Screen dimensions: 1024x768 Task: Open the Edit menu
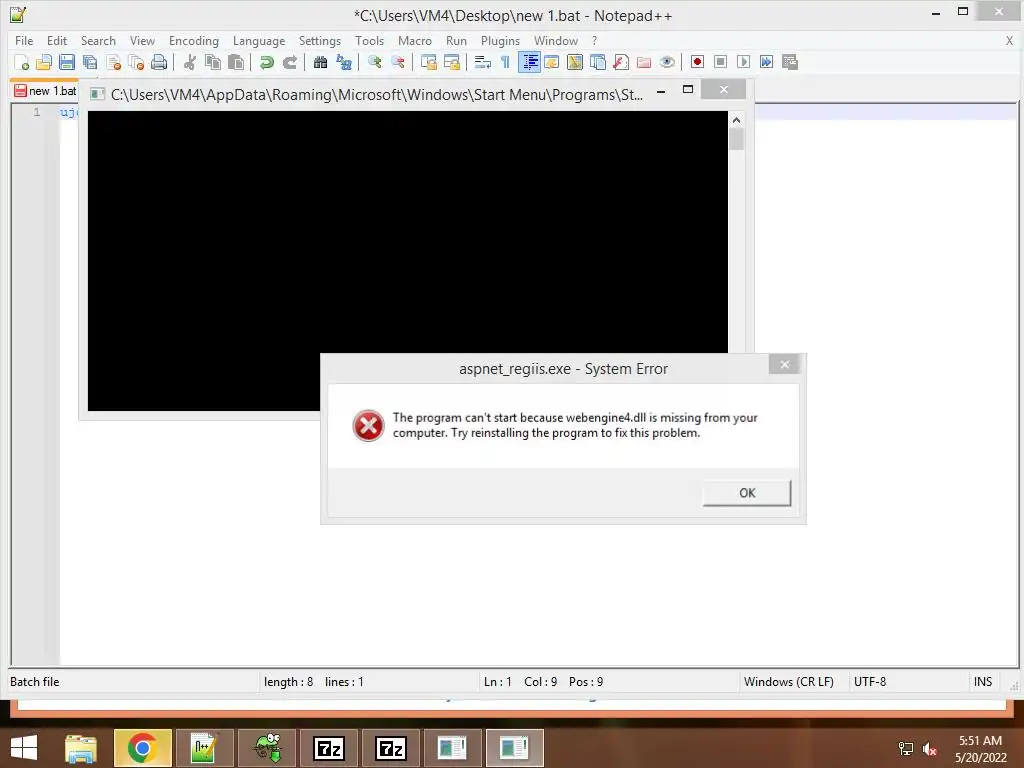[x=57, y=40]
